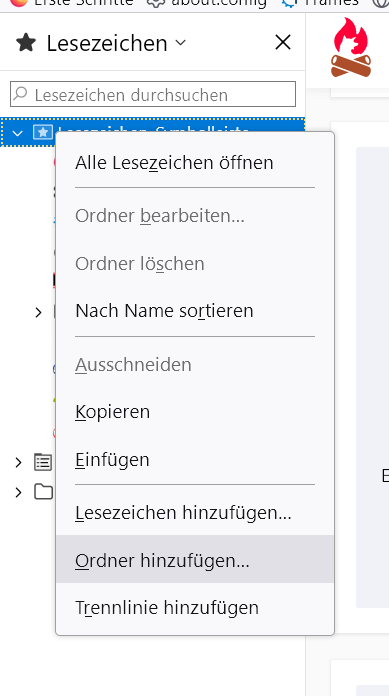Click the bookmarks toolbar star folder icon

pyautogui.click(x=43, y=132)
